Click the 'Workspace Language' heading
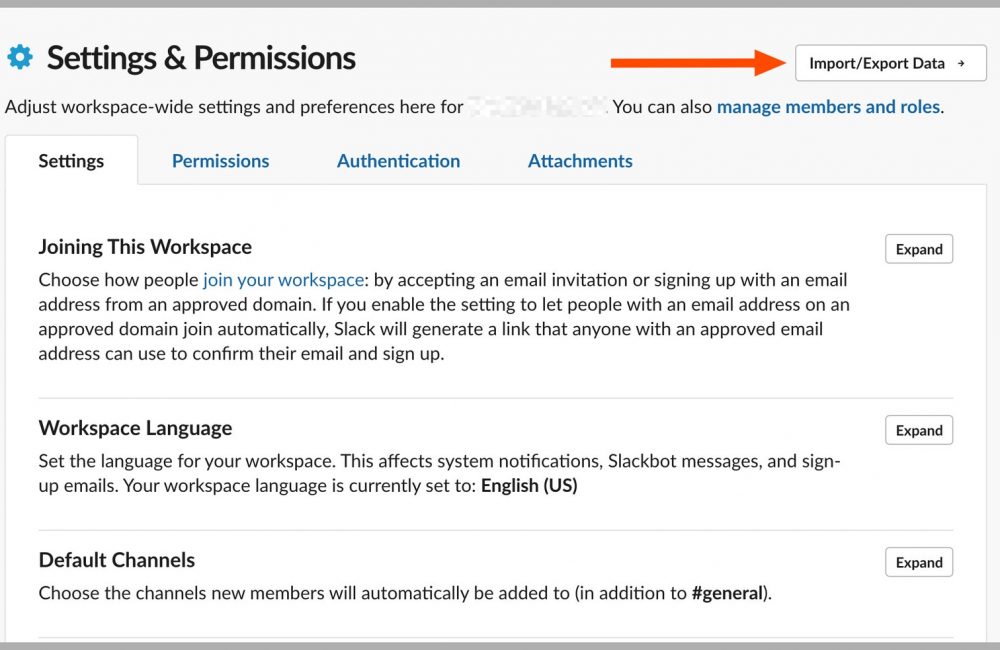Screen dimensions: 1000x650 tap(135, 428)
